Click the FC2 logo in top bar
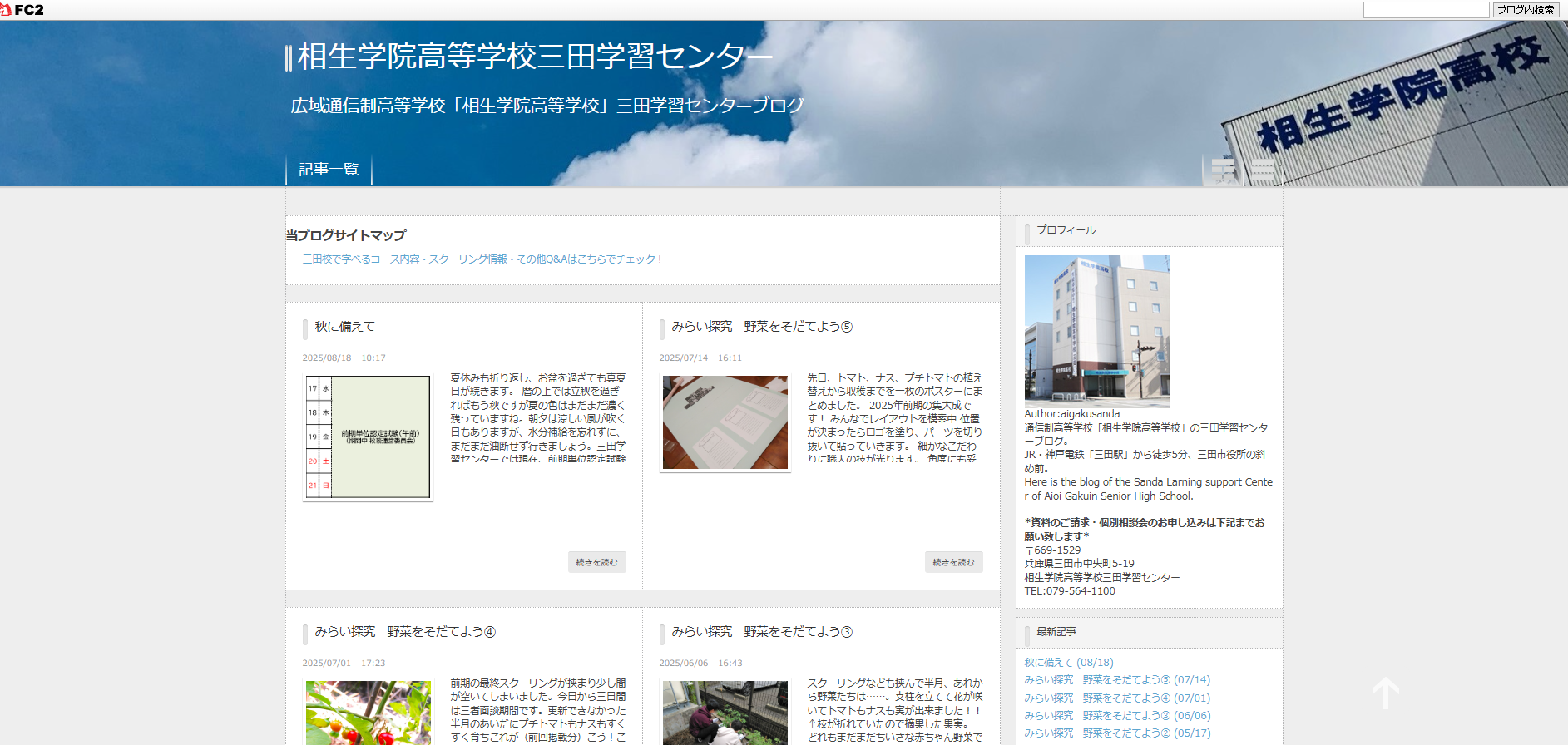Viewport: 1568px width, 745px height. point(22,10)
